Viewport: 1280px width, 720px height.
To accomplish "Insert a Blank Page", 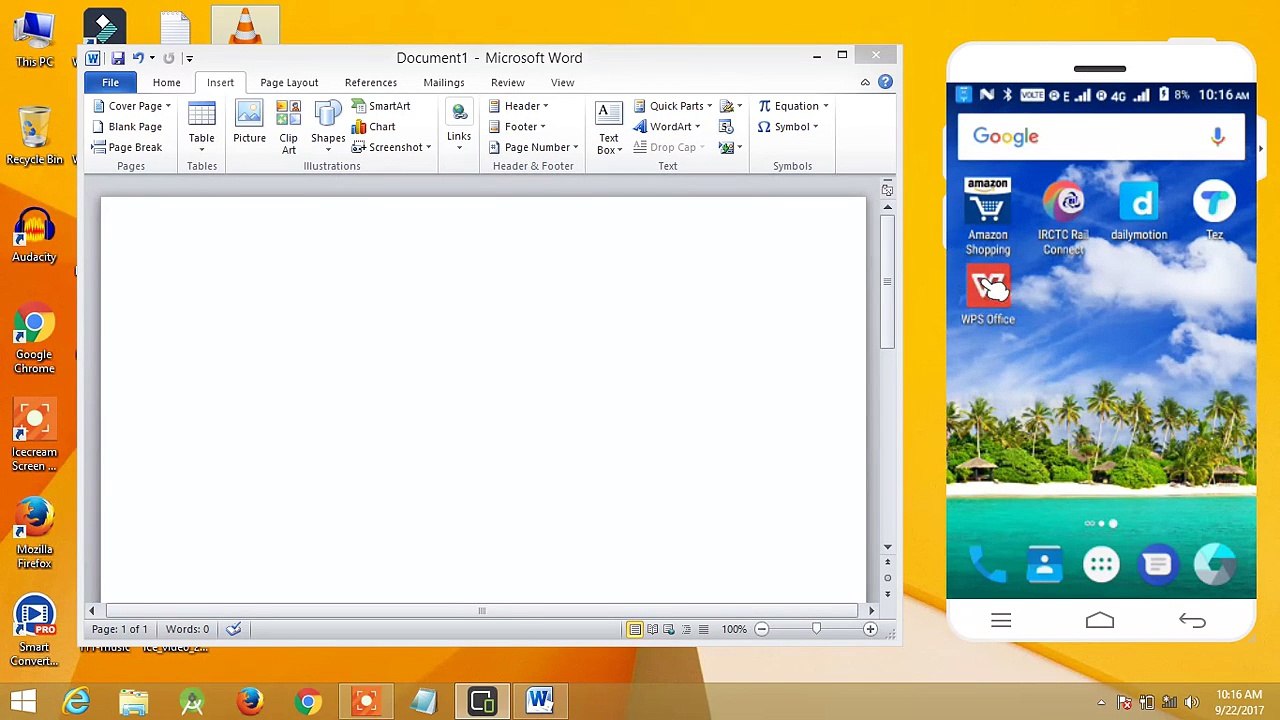I will [127, 127].
